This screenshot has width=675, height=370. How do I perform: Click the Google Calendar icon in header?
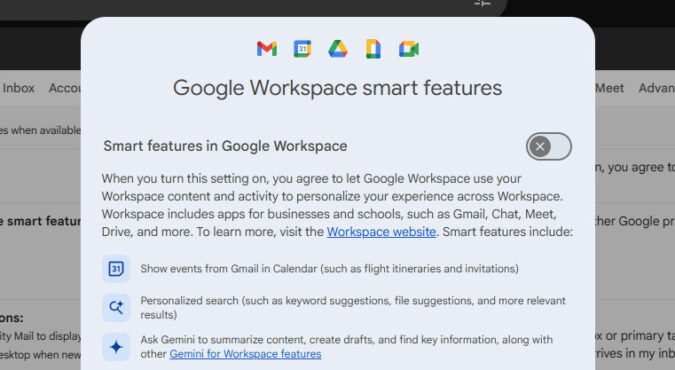point(303,49)
